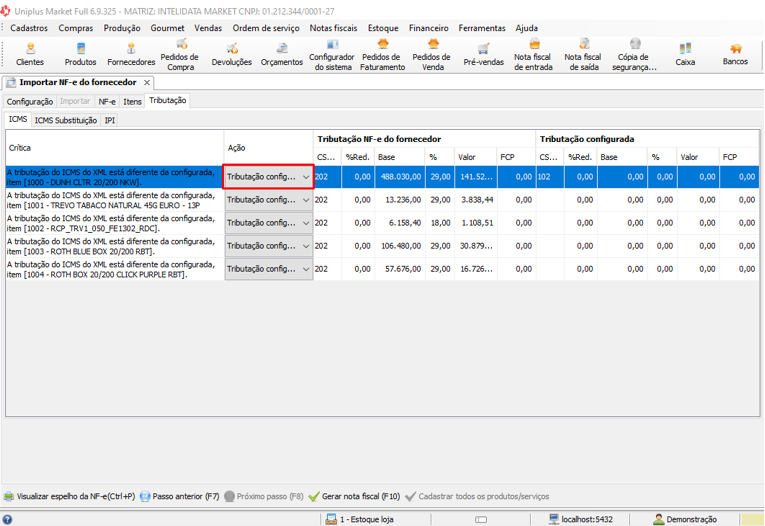Viewport: 765px width, 526px height.
Task: Click the Estoque loja status icon
Action: coord(331,519)
